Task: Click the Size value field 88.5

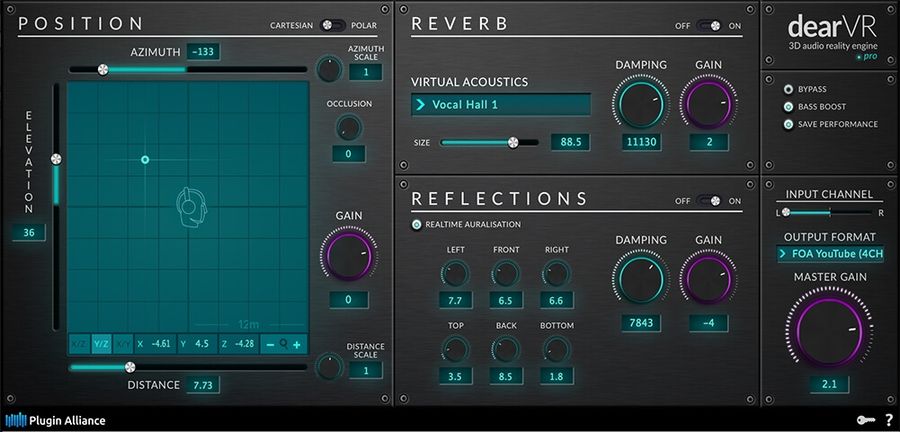Action: [x=571, y=142]
